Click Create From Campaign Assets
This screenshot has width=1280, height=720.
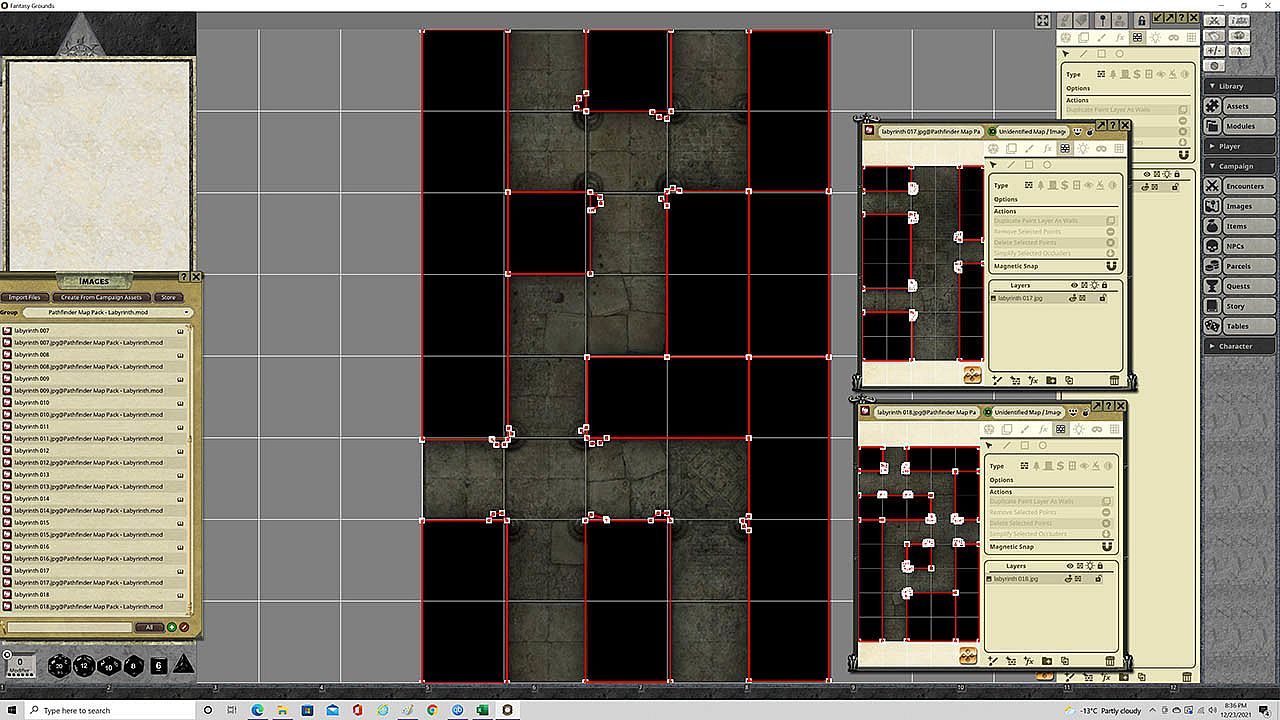tap(101, 297)
